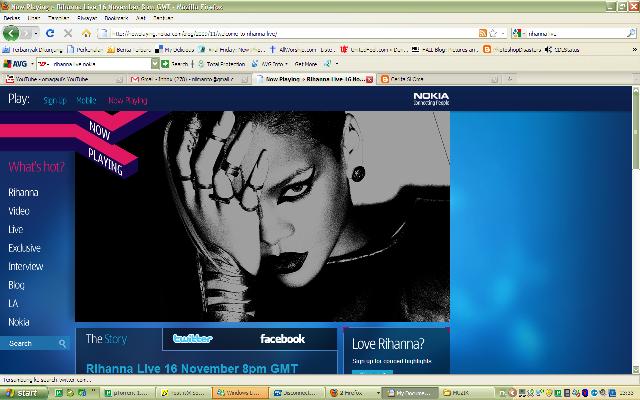Click the Nokia Connecting People logo
This screenshot has width=640, height=400.
(x=431, y=99)
